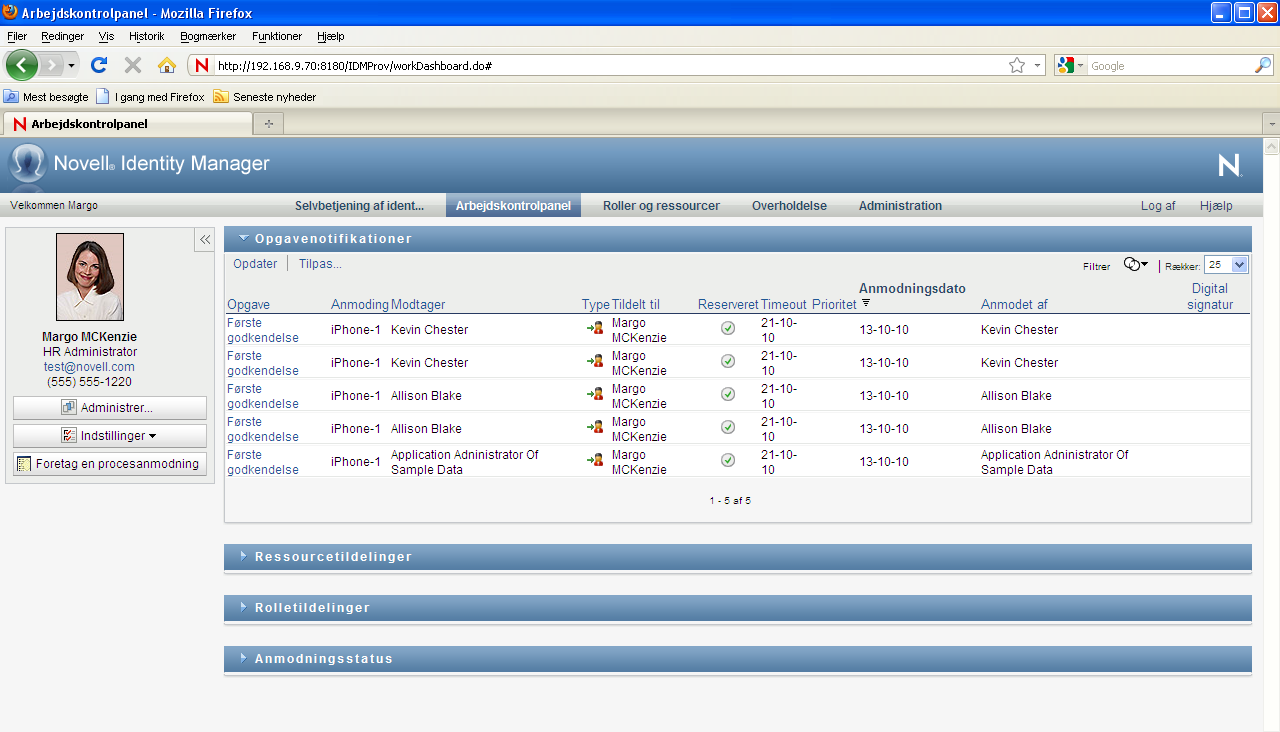
Task: Open the Mest besøgte bookmarks folder
Action: [46, 97]
